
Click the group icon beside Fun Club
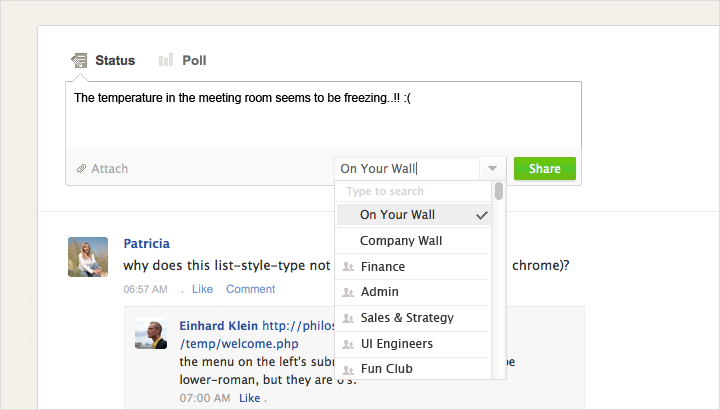pyautogui.click(x=348, y=370)
